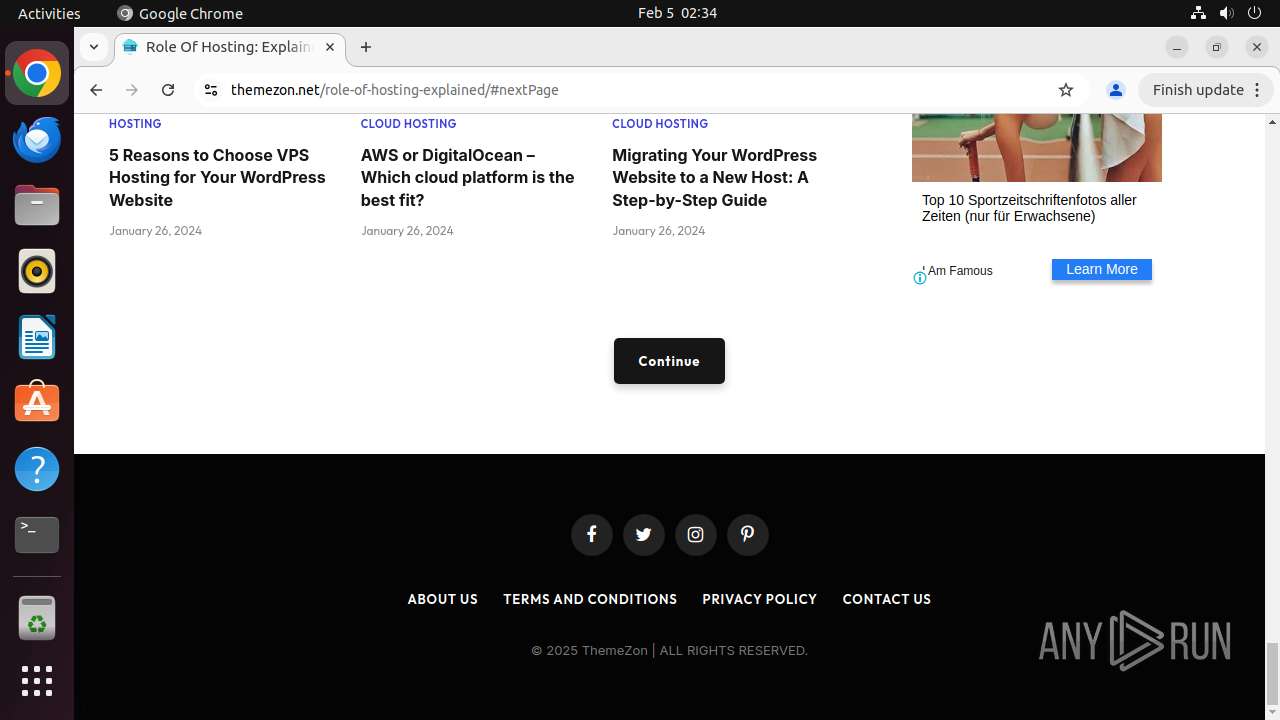The image size is (1280, 720).
Task: Open the About Us footer link
Action: (x=443, y=599)
